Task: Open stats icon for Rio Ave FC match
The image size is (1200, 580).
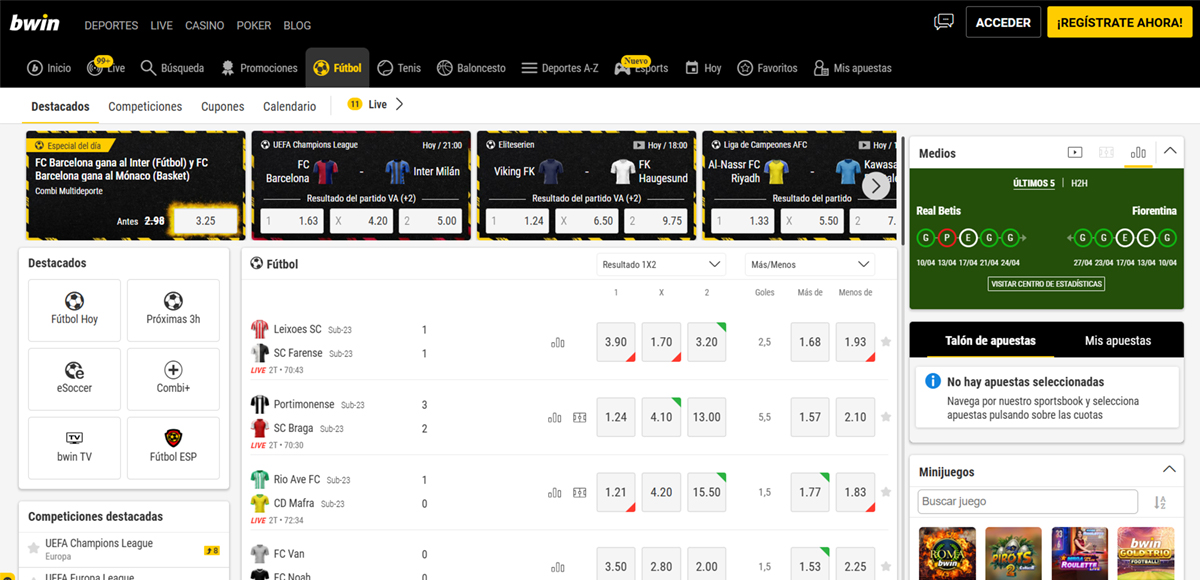Action: pos(555,492)
